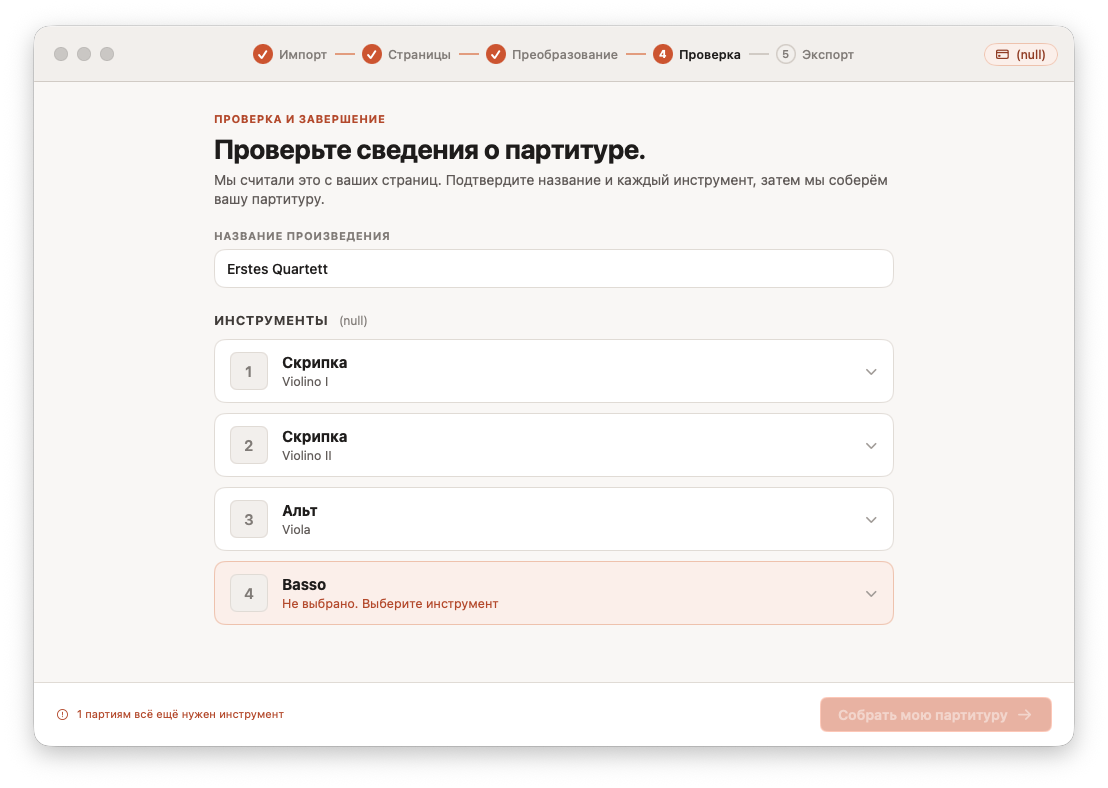1108x788 pixels.
Task: Click the 'Не выбрано. Выберите инструмент' warning text
Action: pyautogui.click(x=390, y=604)
